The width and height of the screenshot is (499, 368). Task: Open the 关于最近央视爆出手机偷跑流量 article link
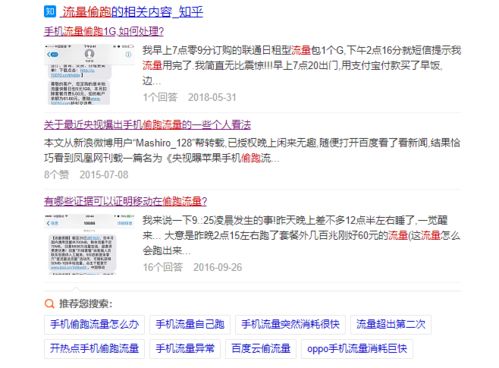tap(147, 125)
